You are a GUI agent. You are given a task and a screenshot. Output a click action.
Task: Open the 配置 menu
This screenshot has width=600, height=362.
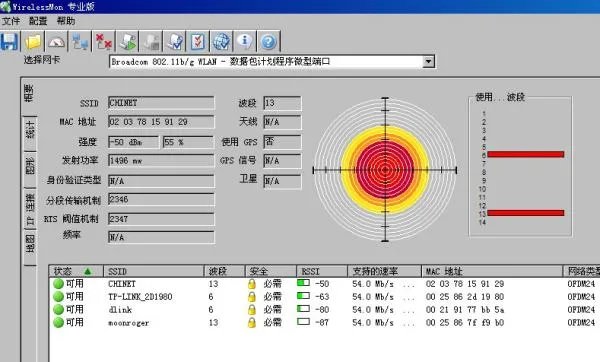click(x=38, y=21)
